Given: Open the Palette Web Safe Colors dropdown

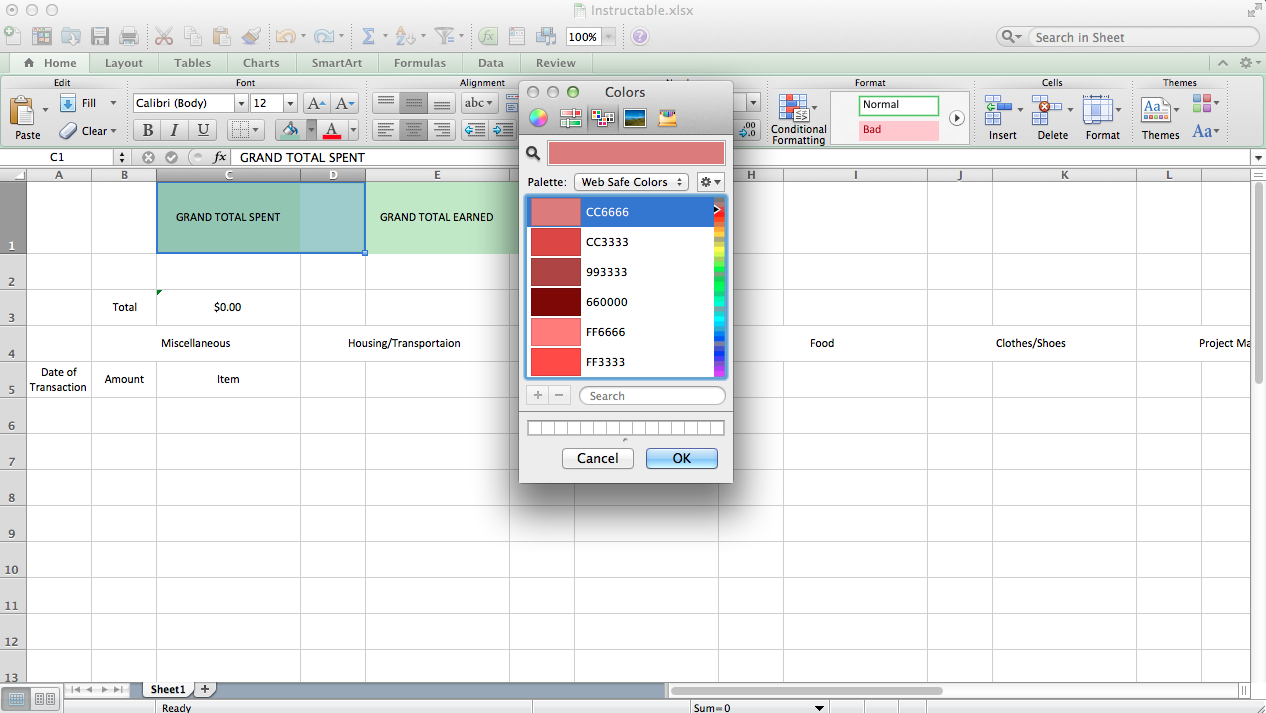Looking at the screenshot, I should 631,182.
